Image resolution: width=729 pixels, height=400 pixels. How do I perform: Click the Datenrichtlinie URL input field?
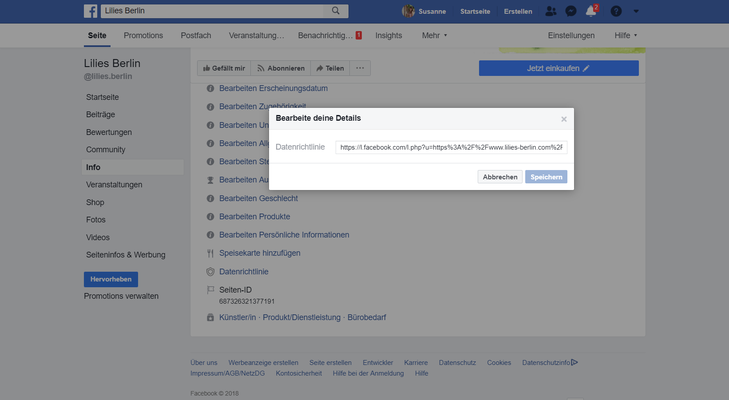[451, 147]
